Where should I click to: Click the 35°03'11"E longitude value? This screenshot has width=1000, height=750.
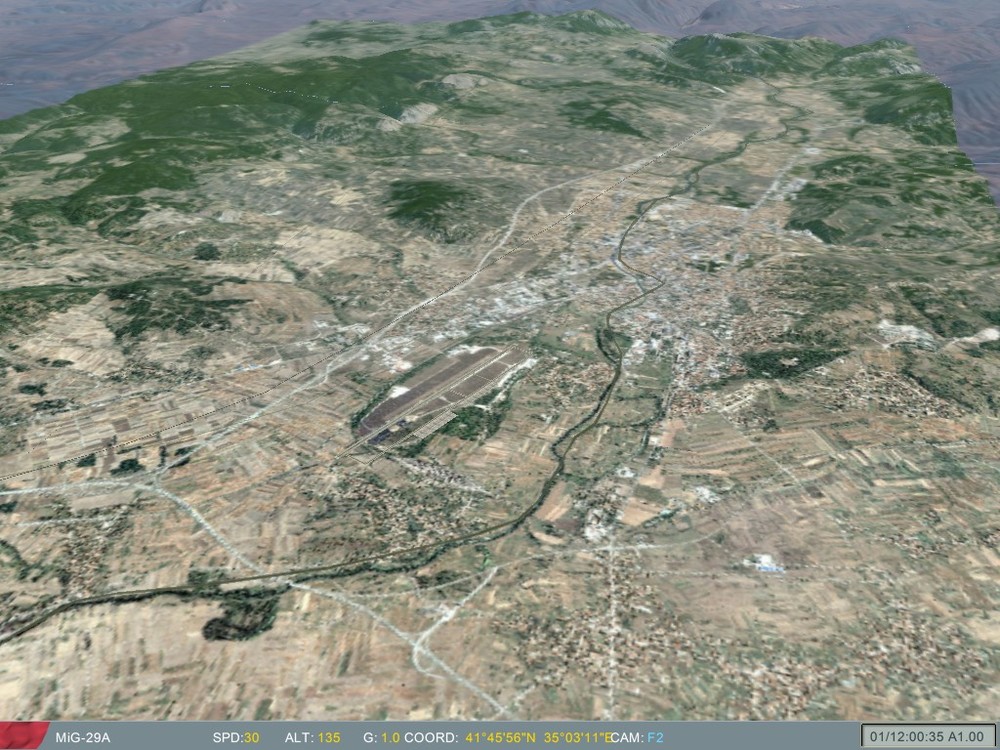coord(578,735)
